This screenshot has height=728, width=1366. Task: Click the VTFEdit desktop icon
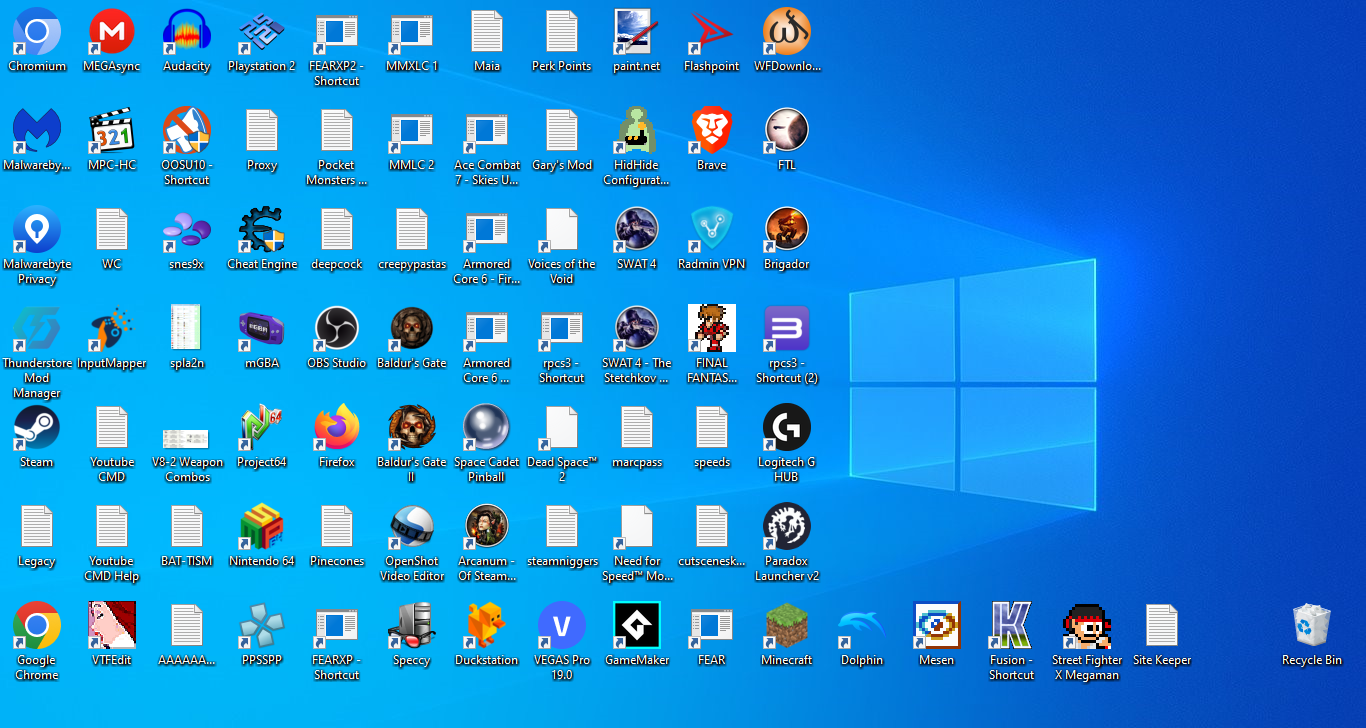tap(112, 626)
